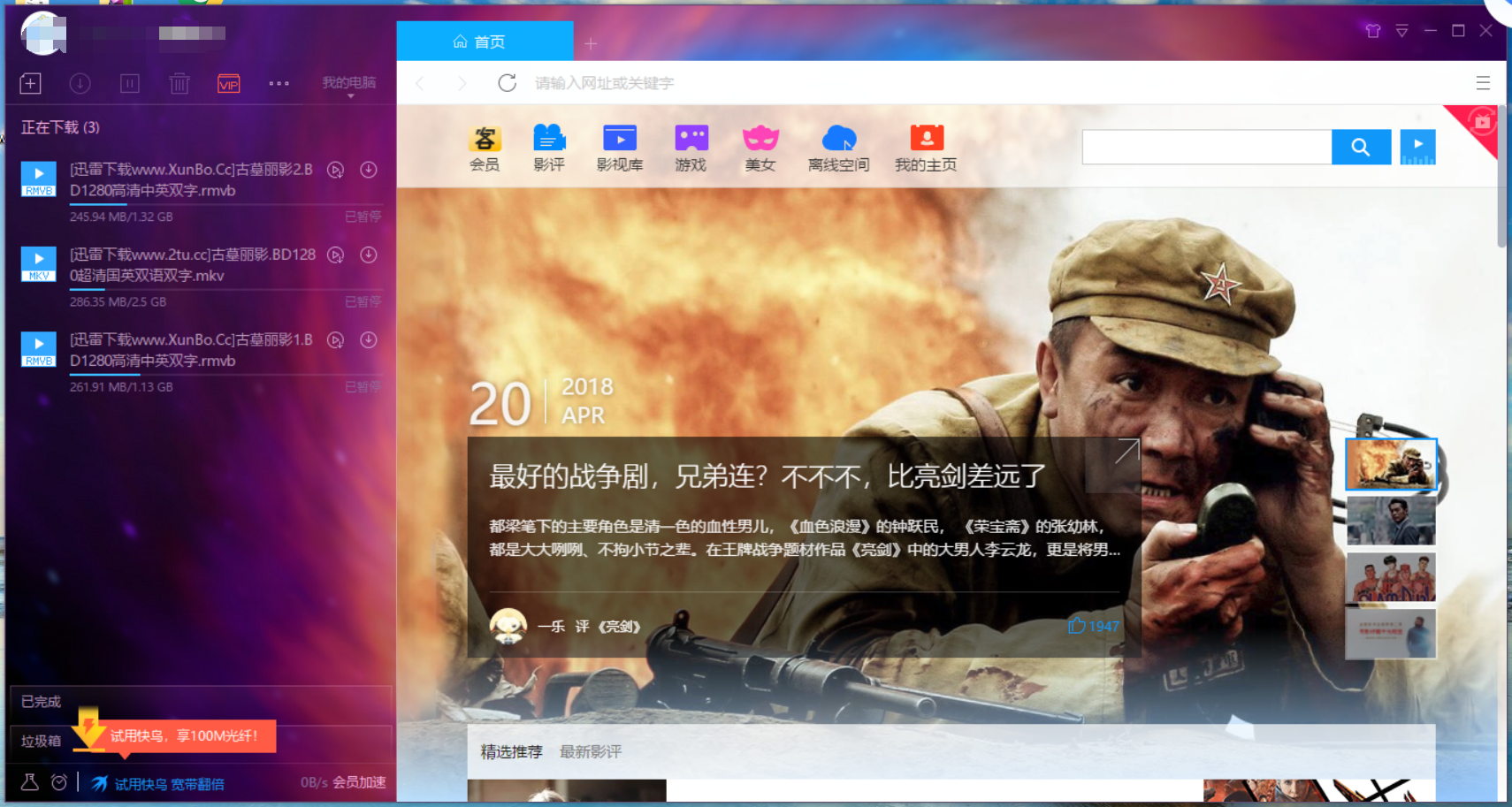The width and height of the screenshot is (1512, 807).
Task: Open the skin shirt icon in title bar
Action: pos(1373,31)
